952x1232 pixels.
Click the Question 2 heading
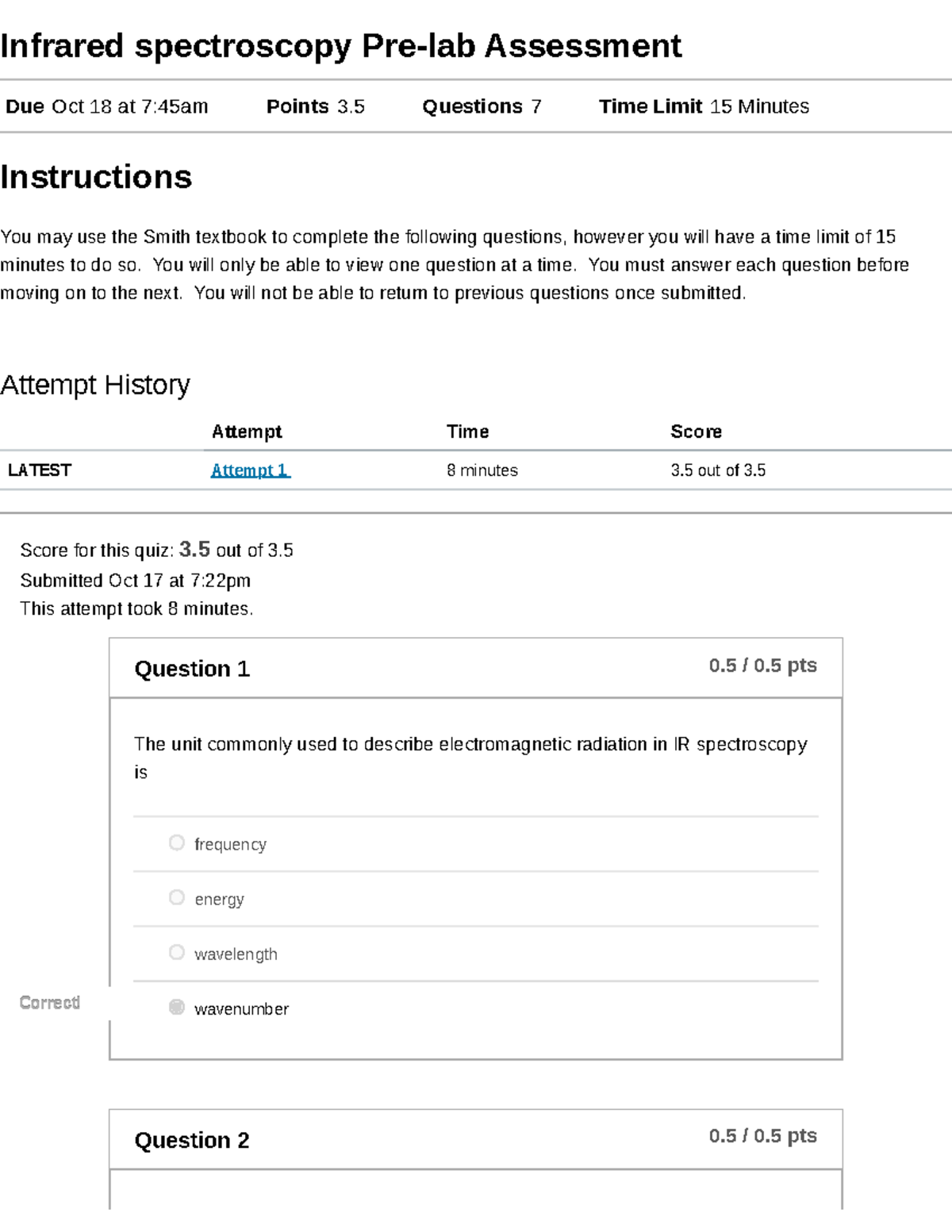(192, 1140)
